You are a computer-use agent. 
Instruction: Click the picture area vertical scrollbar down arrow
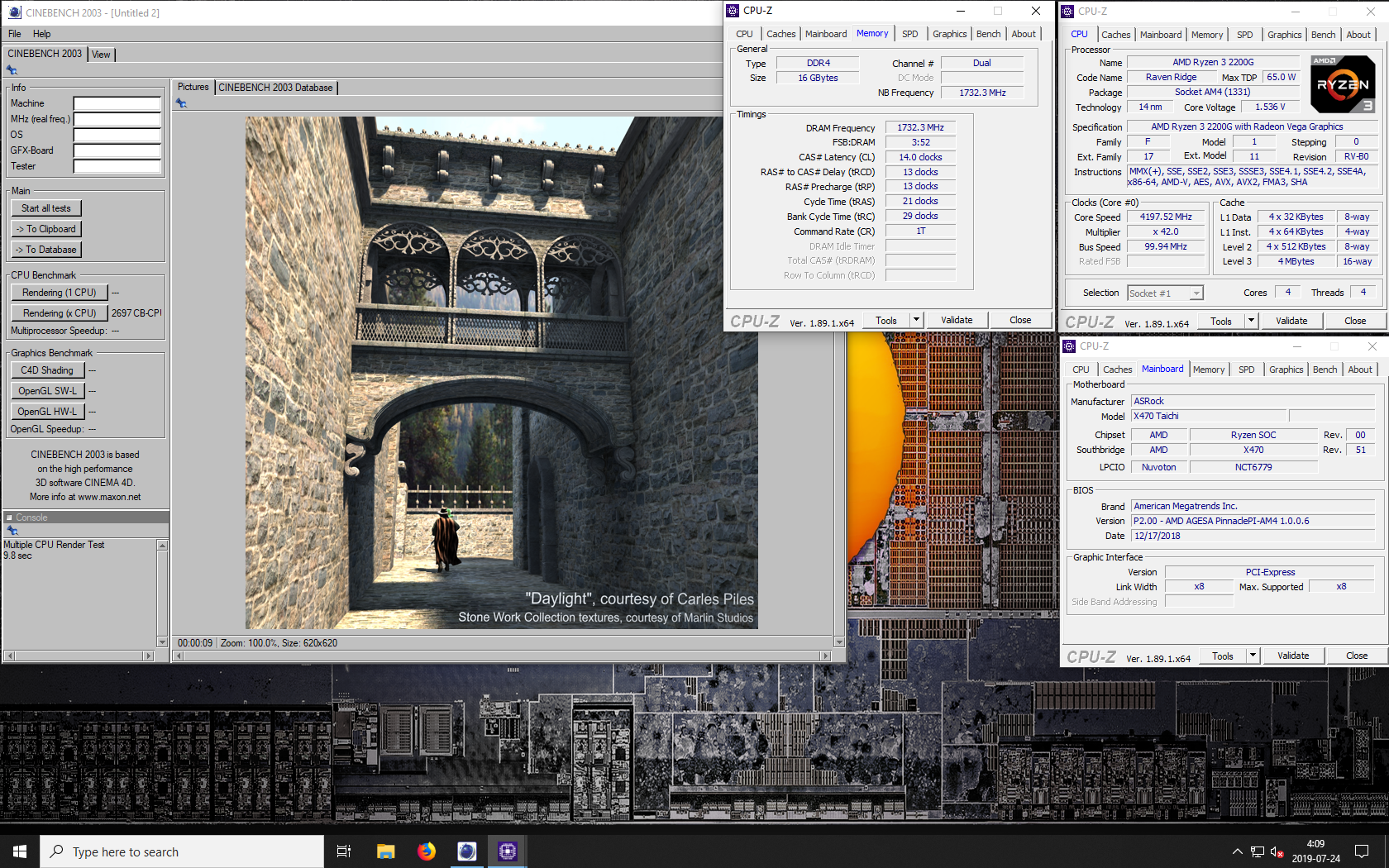(839, 641)
